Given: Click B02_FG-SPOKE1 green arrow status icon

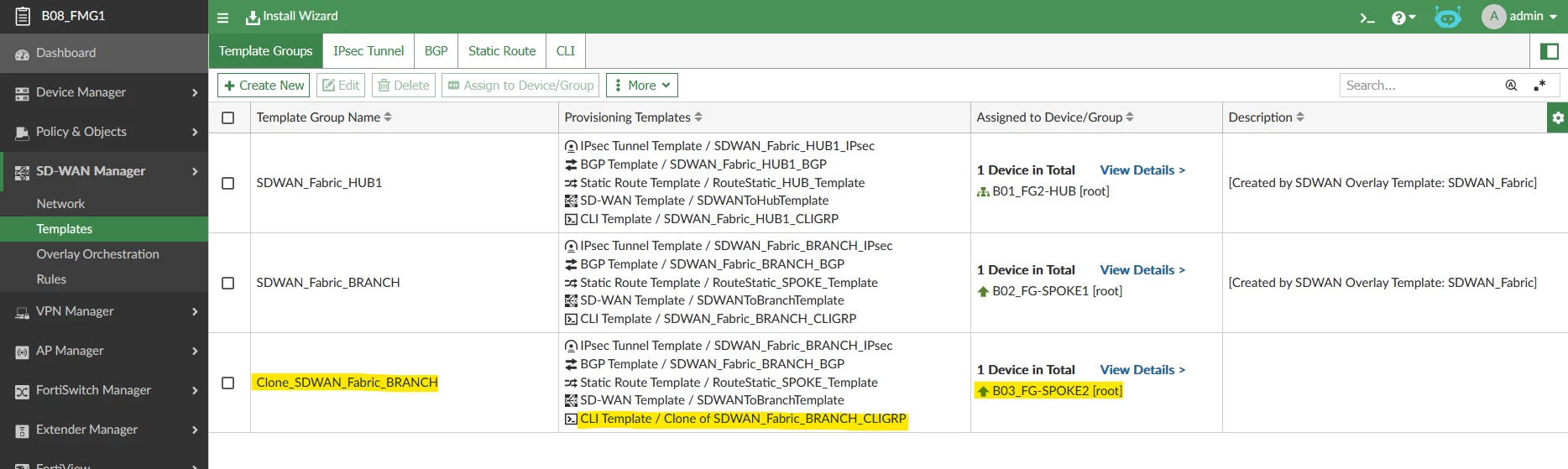Looking at the screenshot, I should (983, 292).
